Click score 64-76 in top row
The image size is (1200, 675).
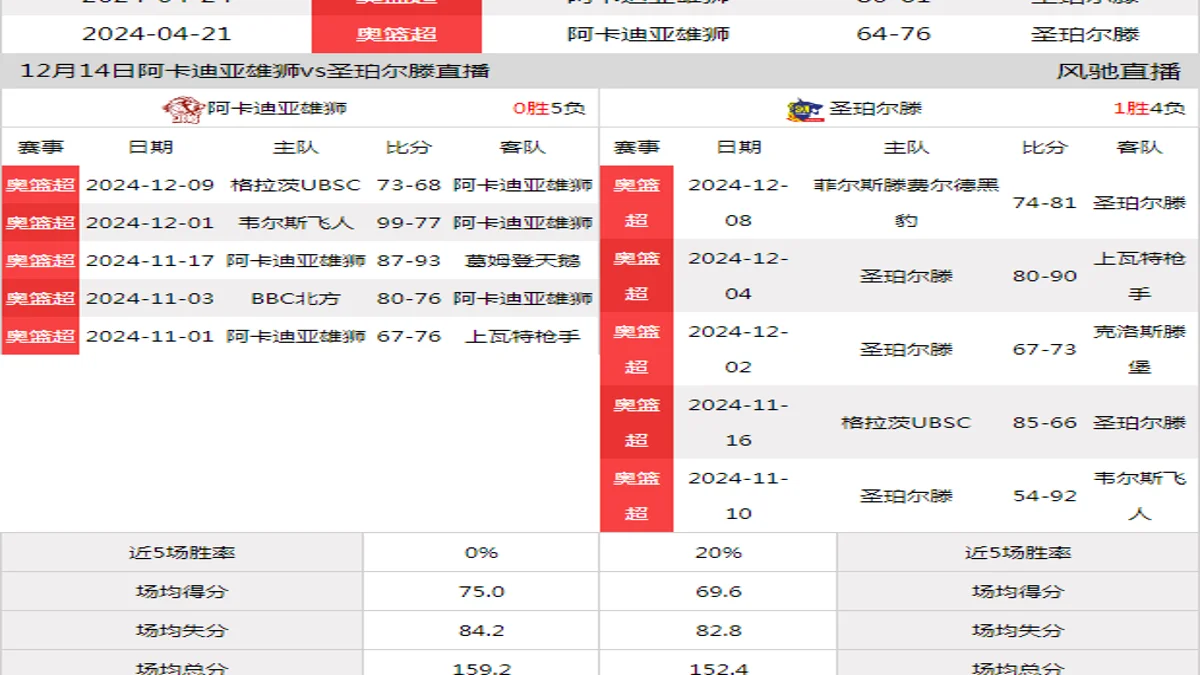[894, 34]
